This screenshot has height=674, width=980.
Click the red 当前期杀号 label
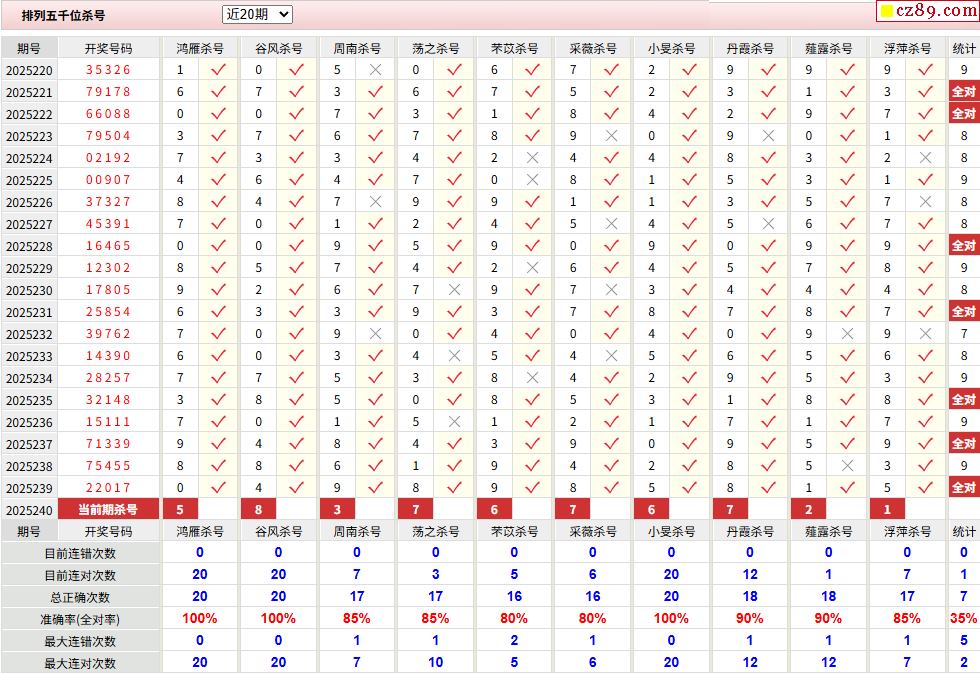click(108, 510)
